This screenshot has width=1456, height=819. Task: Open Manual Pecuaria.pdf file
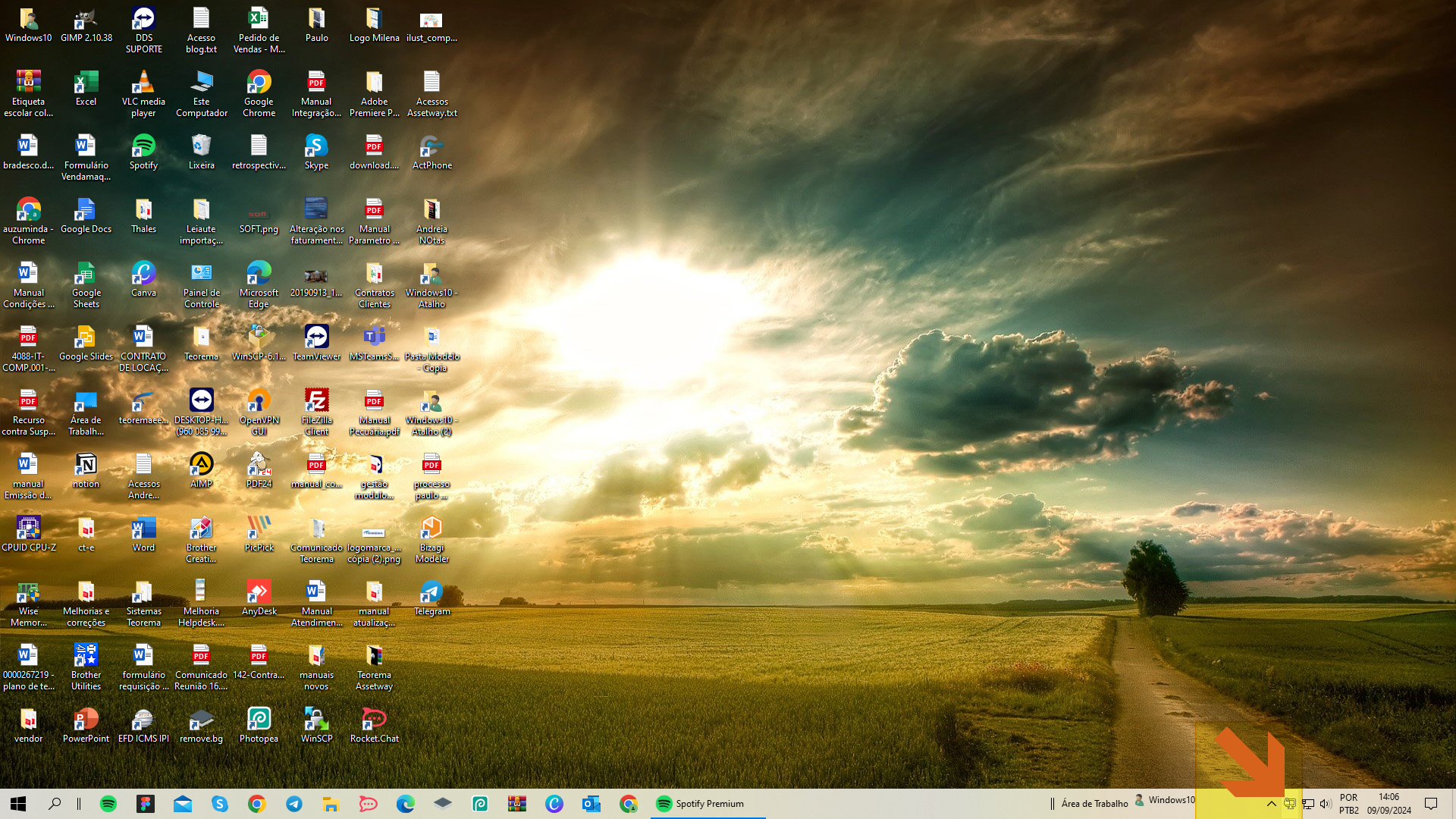point(374,413)
